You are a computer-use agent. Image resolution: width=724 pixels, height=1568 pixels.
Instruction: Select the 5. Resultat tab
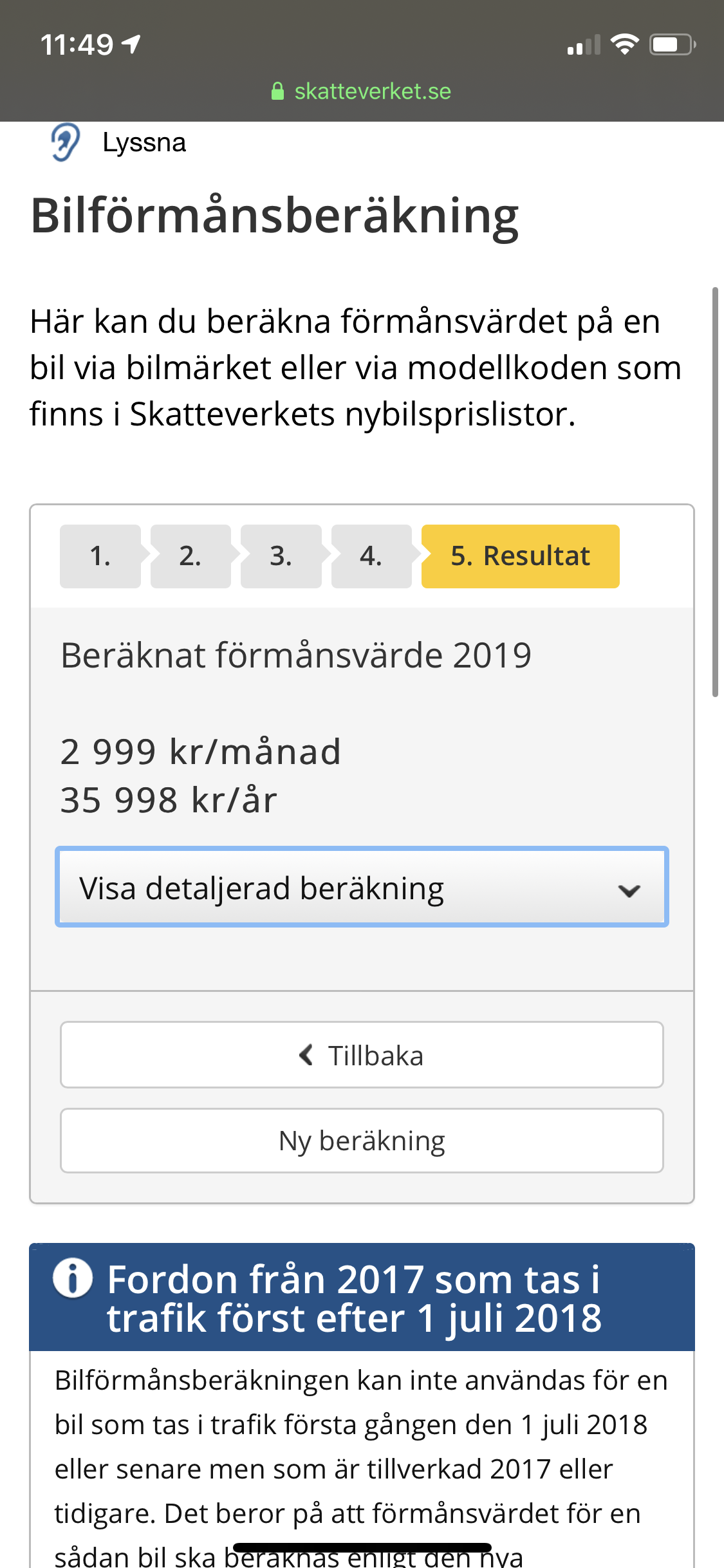(x=520, y=556)
